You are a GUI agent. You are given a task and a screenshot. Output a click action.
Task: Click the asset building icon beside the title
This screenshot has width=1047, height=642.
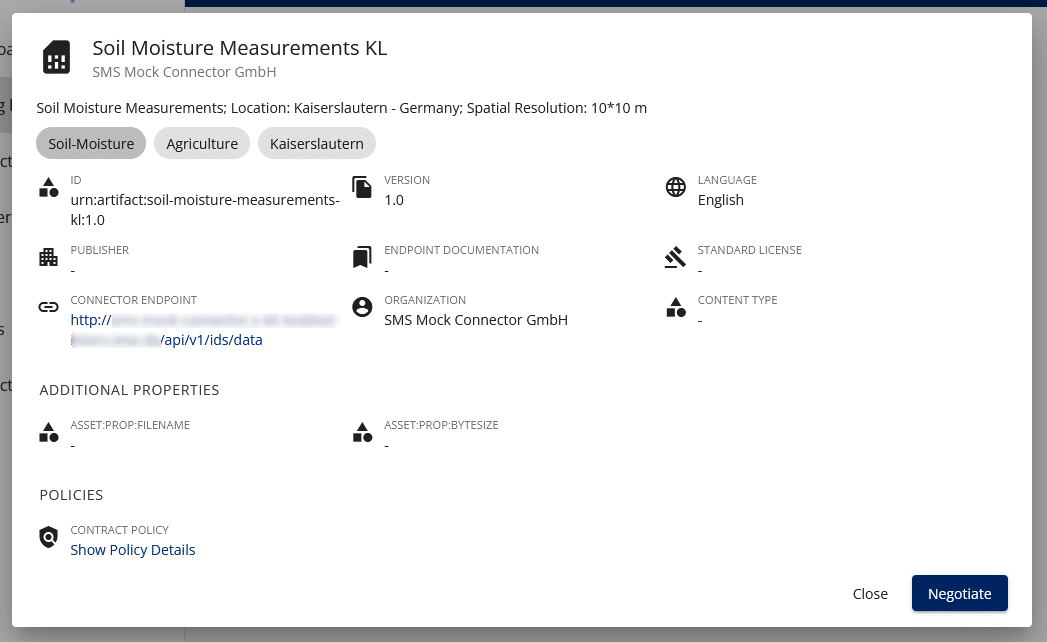(x=57, y=57)
